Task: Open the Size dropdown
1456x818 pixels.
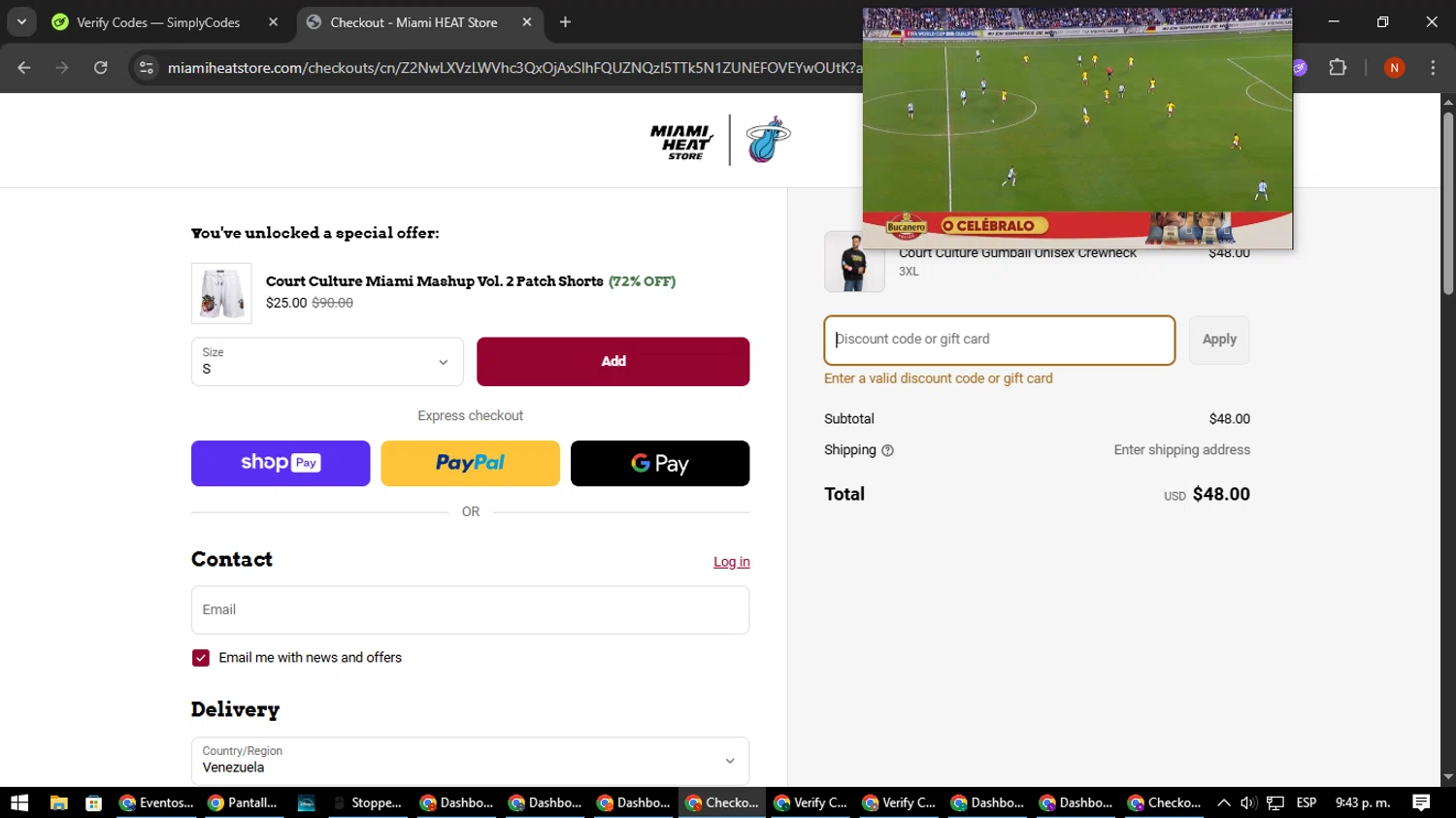Action: 327,362
